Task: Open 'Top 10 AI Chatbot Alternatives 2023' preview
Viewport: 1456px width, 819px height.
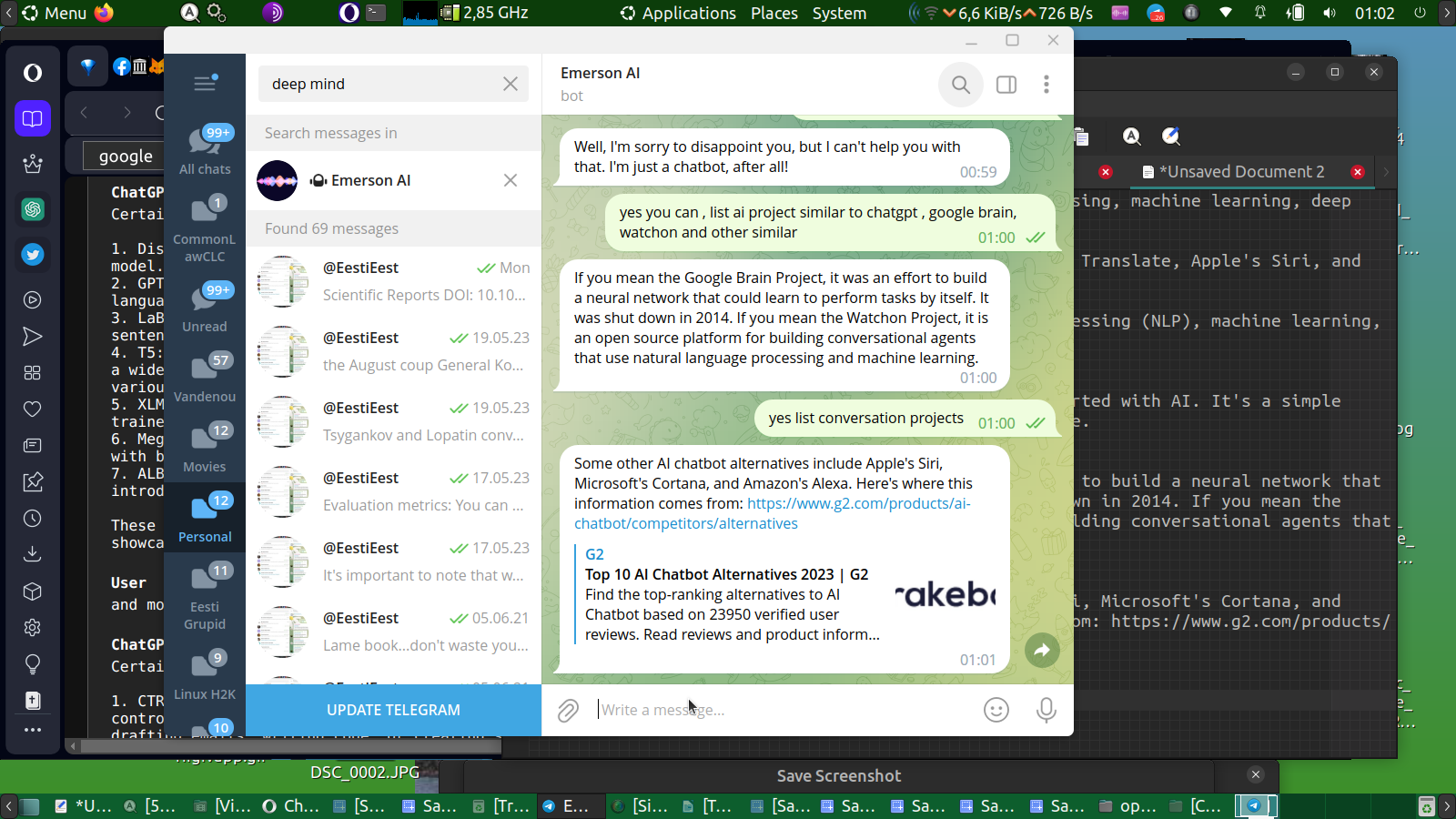Action: [726, 574]
